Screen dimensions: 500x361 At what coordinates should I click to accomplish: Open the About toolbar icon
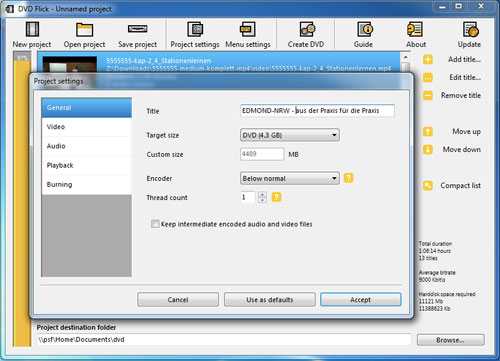tap(415, 29)
